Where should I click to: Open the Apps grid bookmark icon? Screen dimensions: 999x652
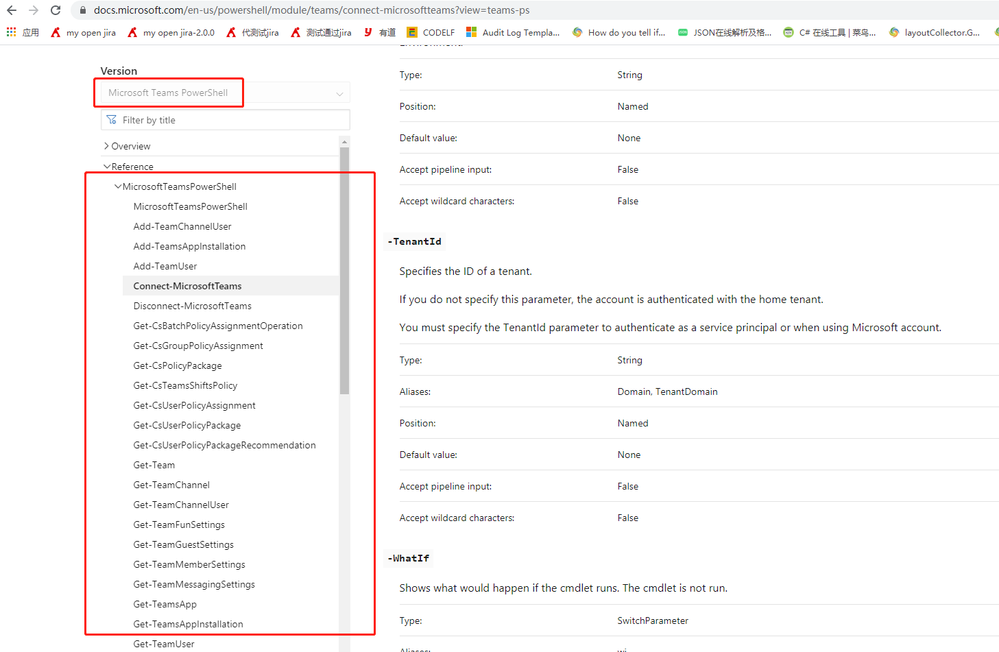click(x=11, y=33)
